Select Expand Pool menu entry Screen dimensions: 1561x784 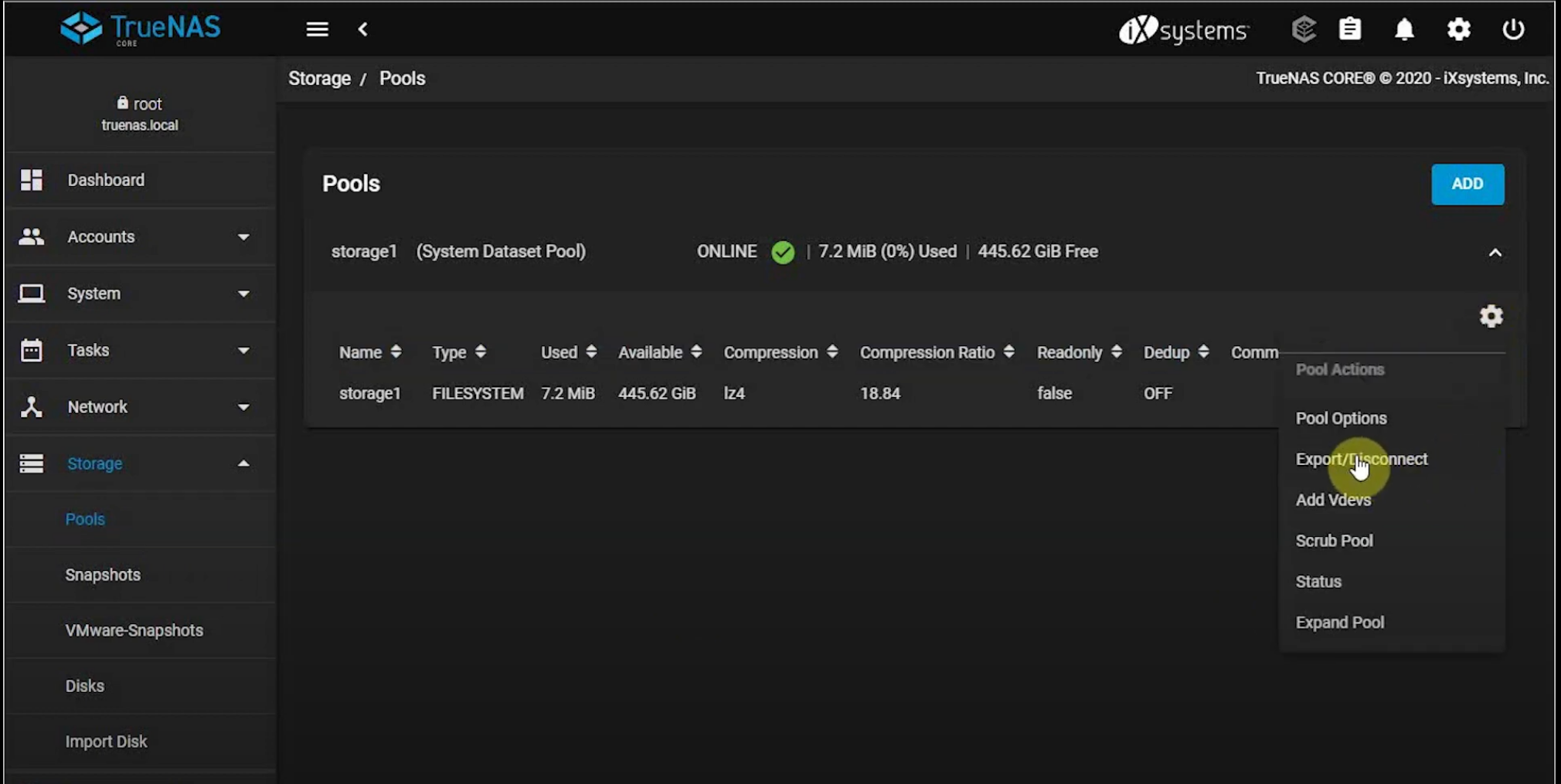[x=1339, y=623]
